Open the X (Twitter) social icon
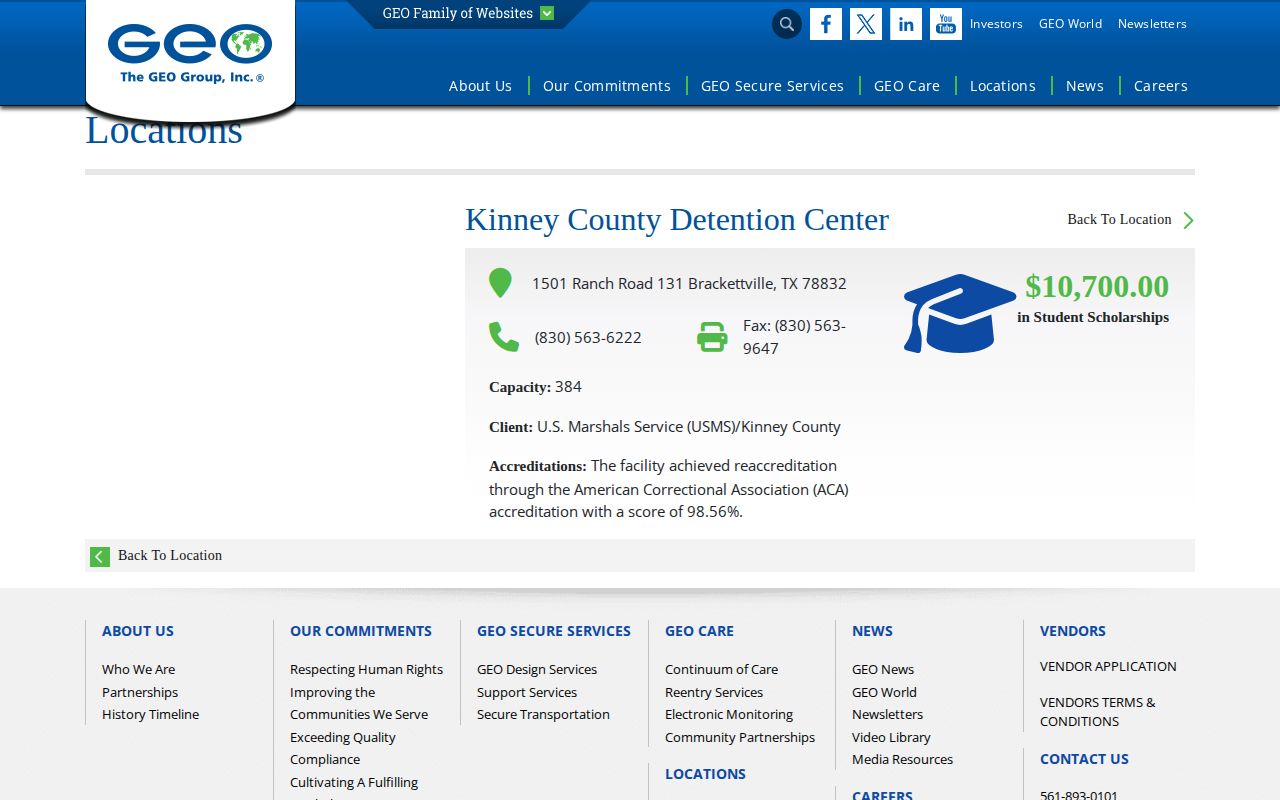 point(866,24)
